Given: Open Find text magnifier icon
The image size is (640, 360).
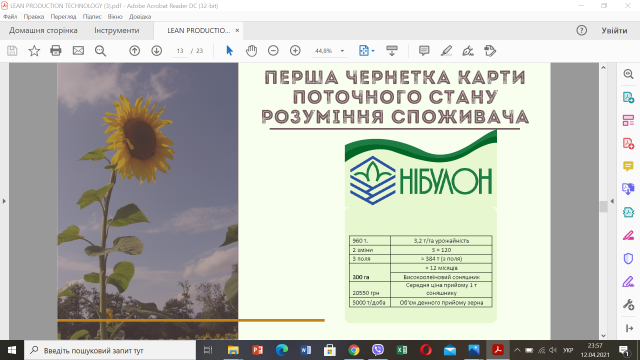Looking at the screenshot, I should pyautogui.click(x=100, y=51).
